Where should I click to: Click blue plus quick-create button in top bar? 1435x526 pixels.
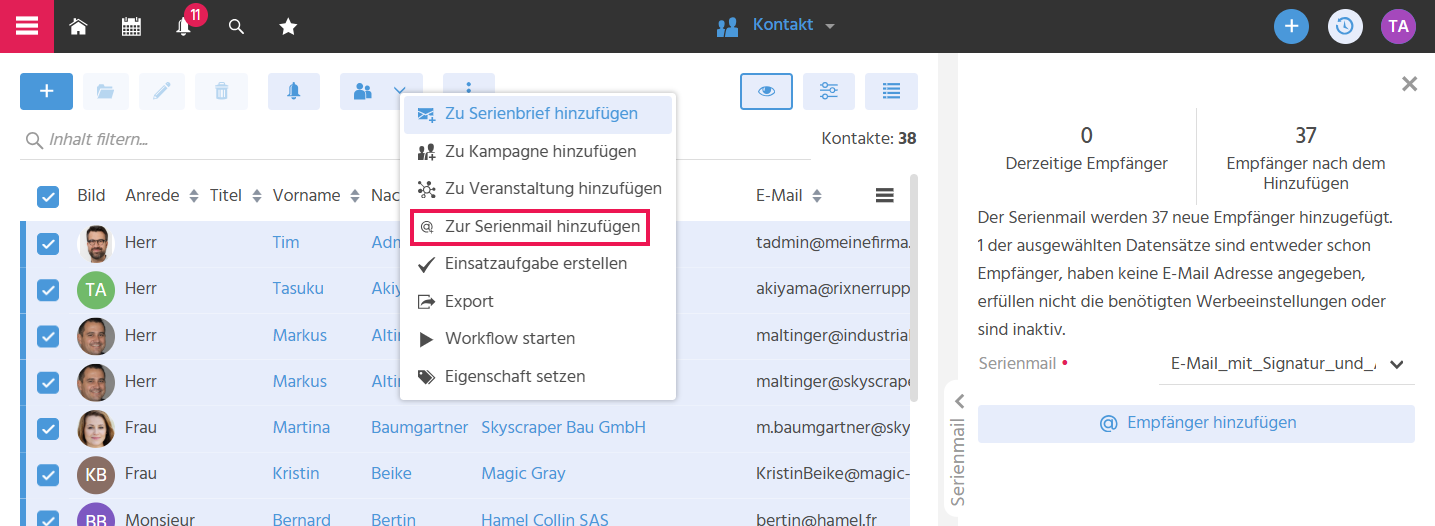pyautogui.click(x=1291, y=26)
